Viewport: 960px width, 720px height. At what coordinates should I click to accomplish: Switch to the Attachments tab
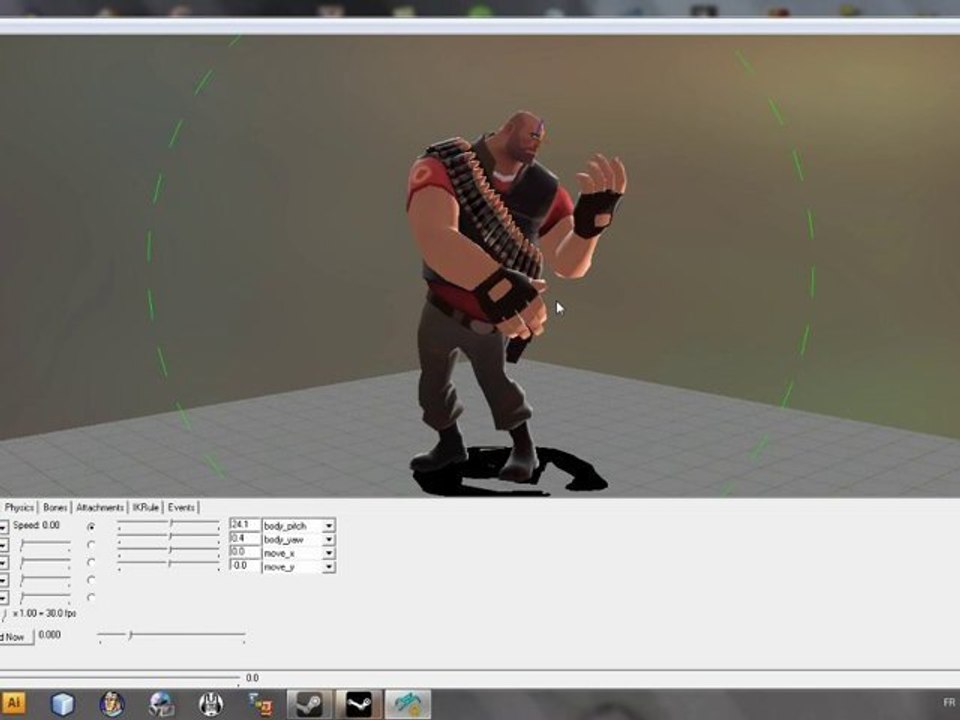100,508
